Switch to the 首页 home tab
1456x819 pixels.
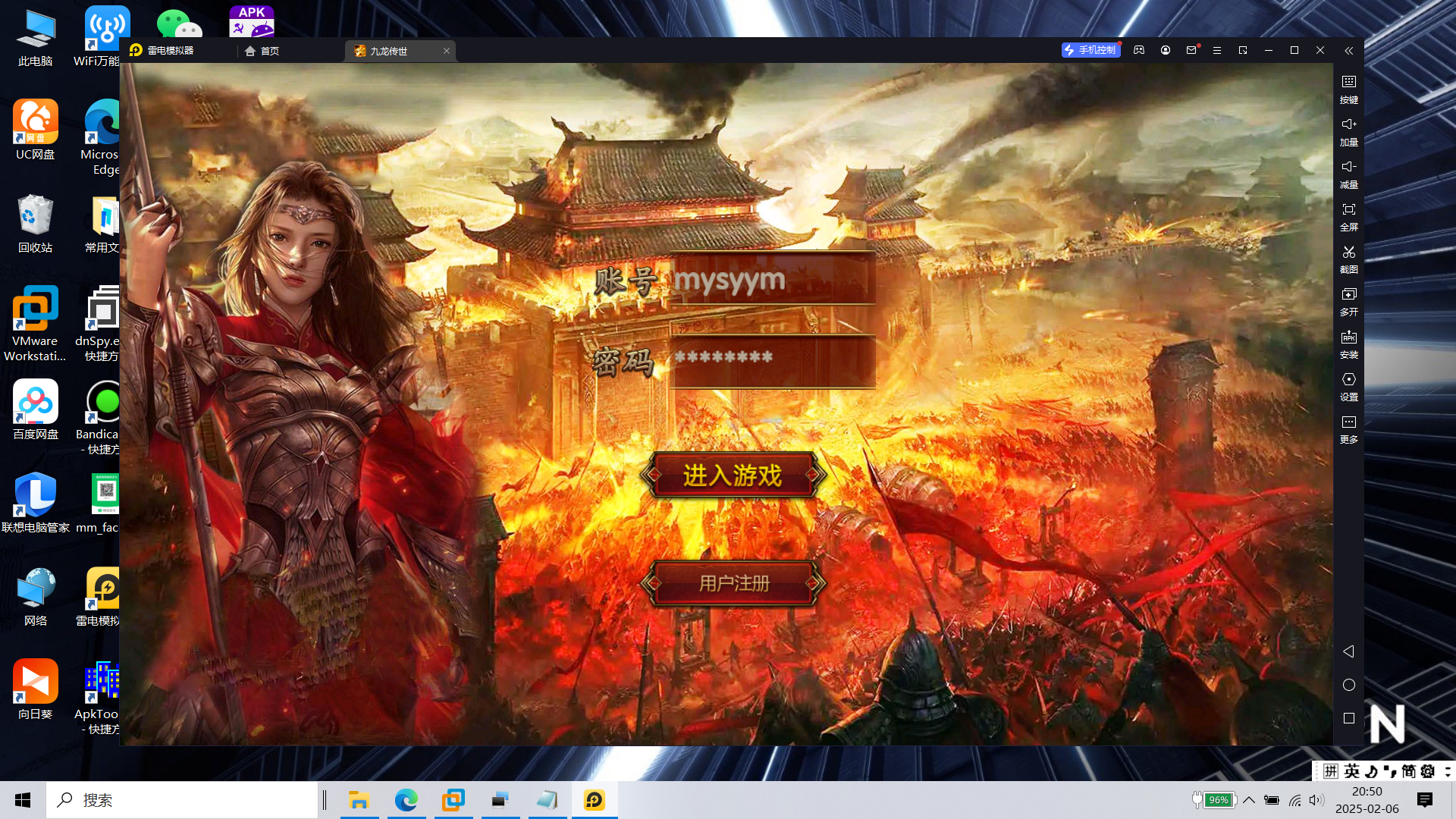[x=262, y=51]
